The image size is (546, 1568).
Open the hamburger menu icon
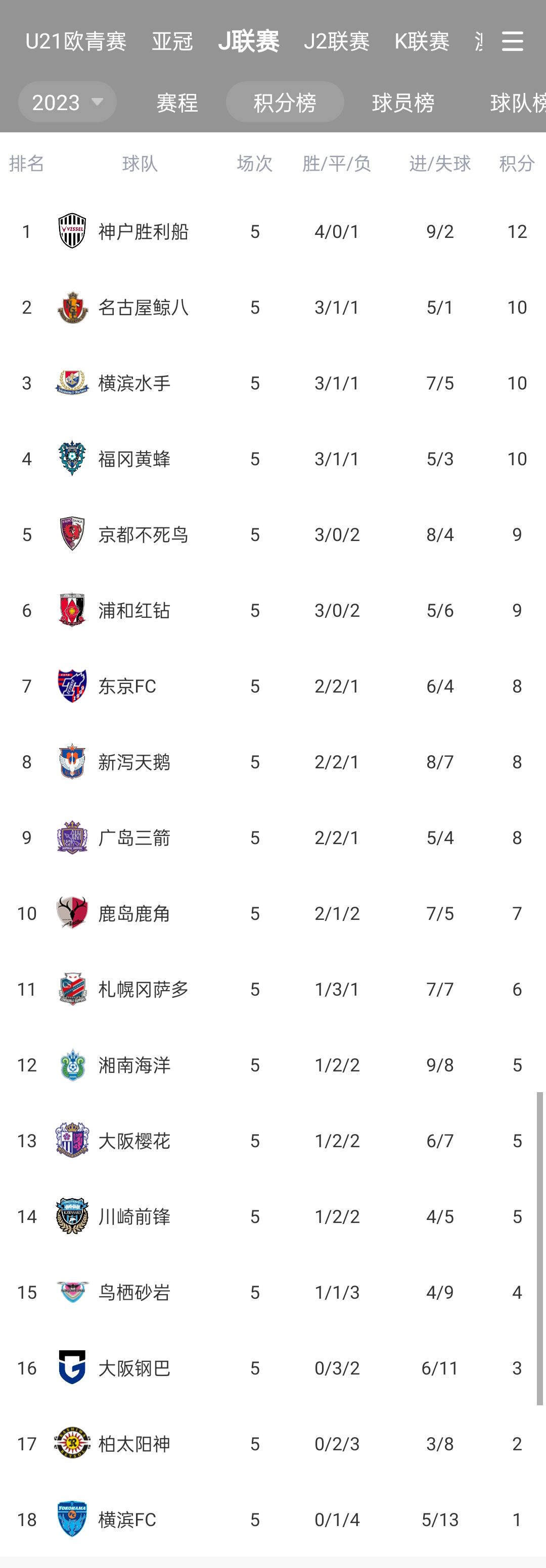(x=512, y=41)
